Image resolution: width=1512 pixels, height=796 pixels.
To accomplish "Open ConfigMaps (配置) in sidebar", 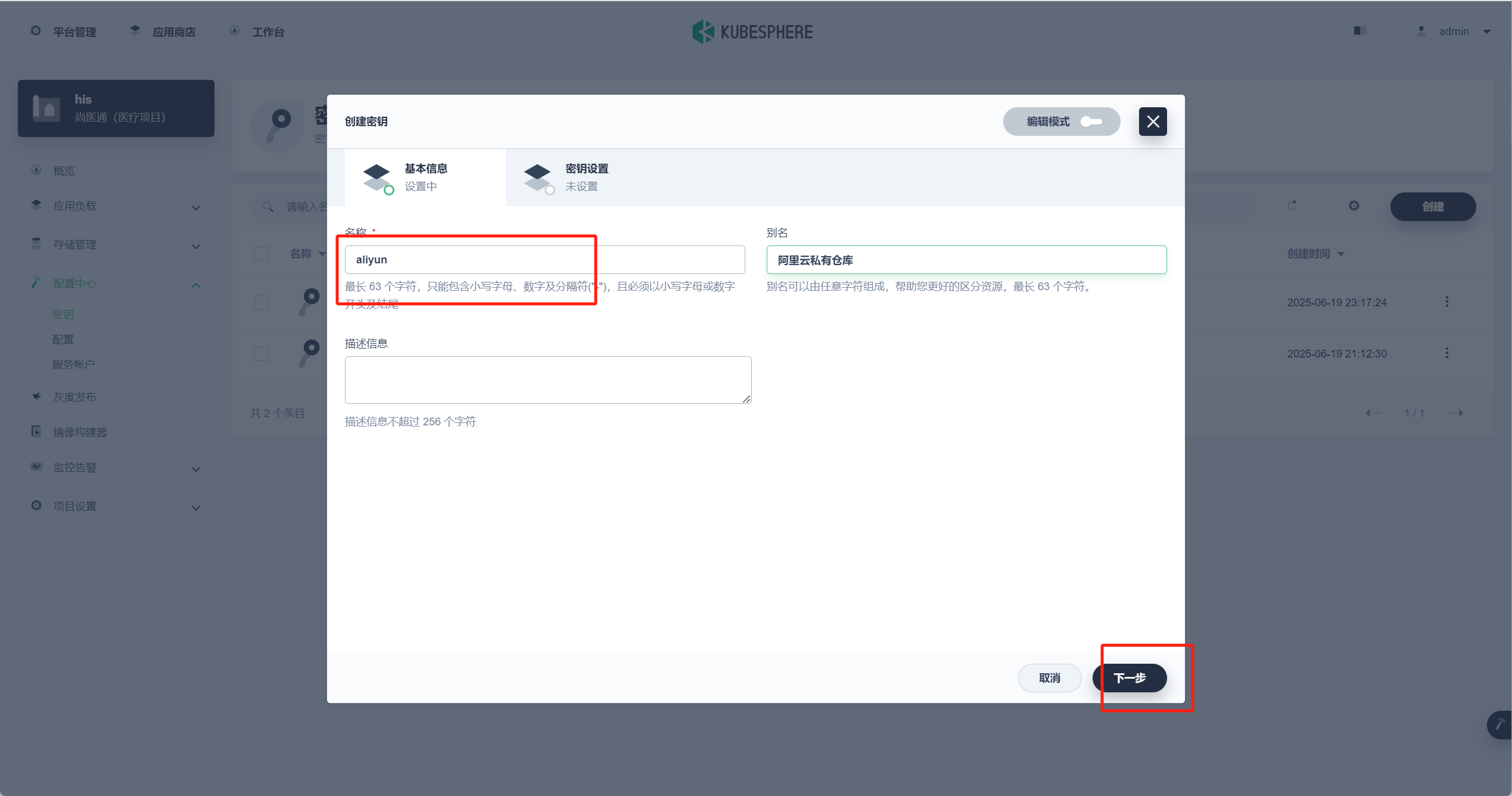I will pos(63,340).
